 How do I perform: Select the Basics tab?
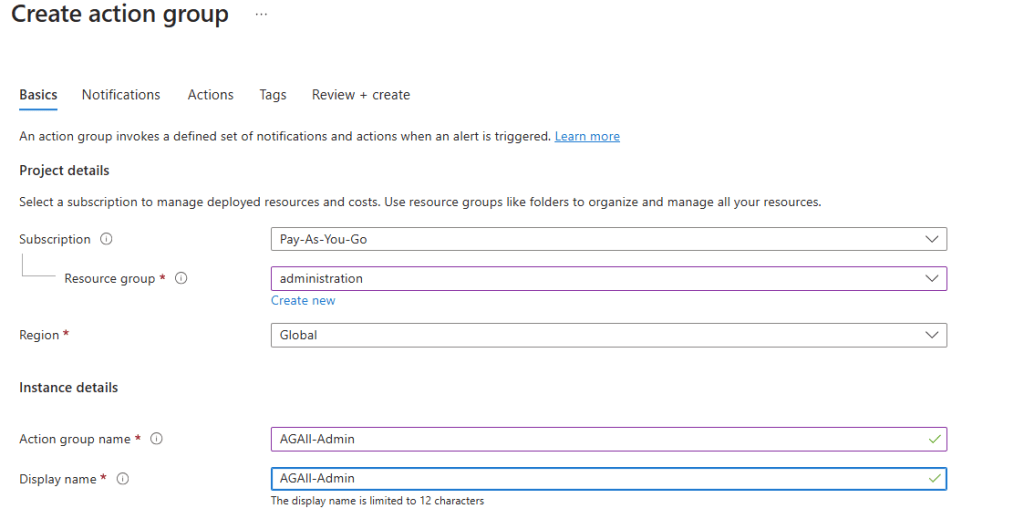point(38,95)
